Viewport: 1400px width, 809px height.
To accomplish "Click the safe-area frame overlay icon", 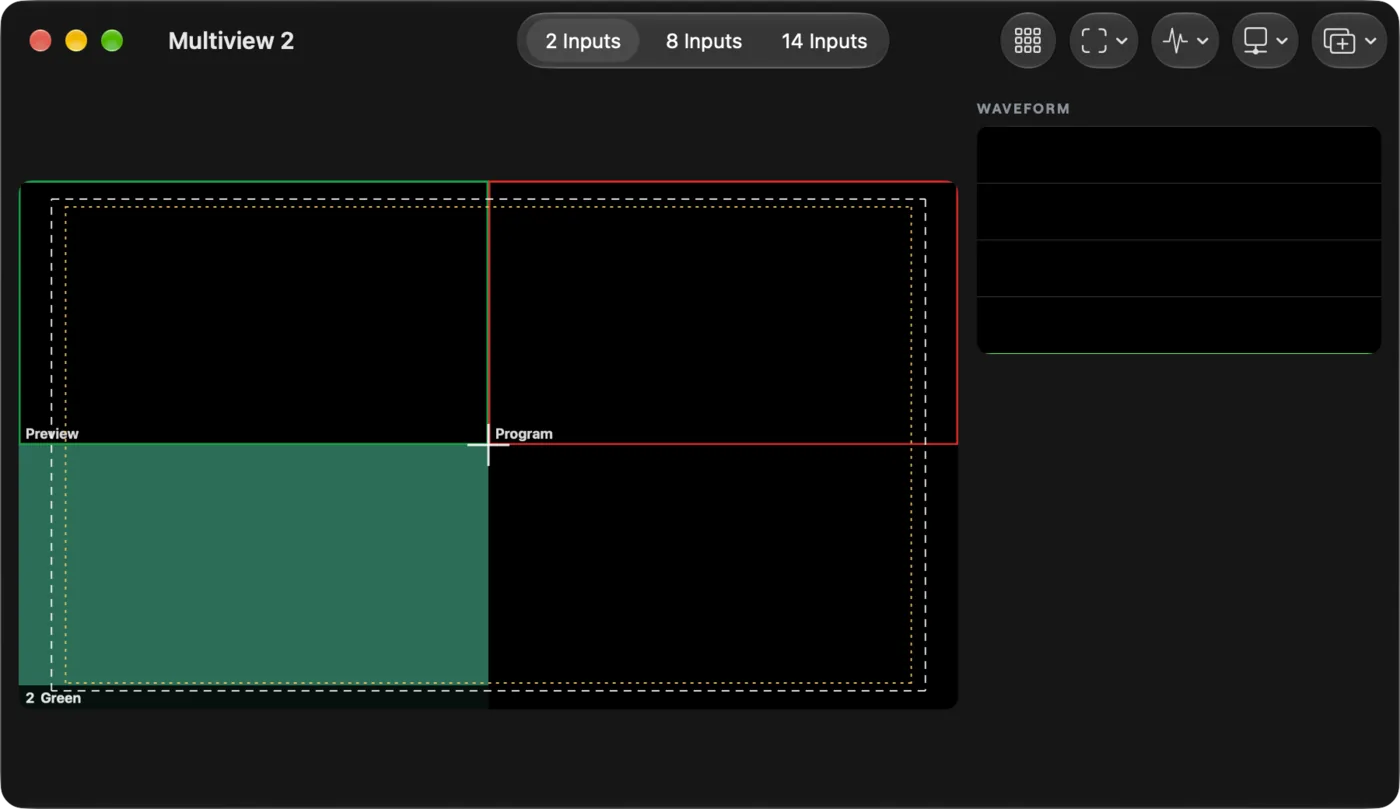I will 1094,41.
